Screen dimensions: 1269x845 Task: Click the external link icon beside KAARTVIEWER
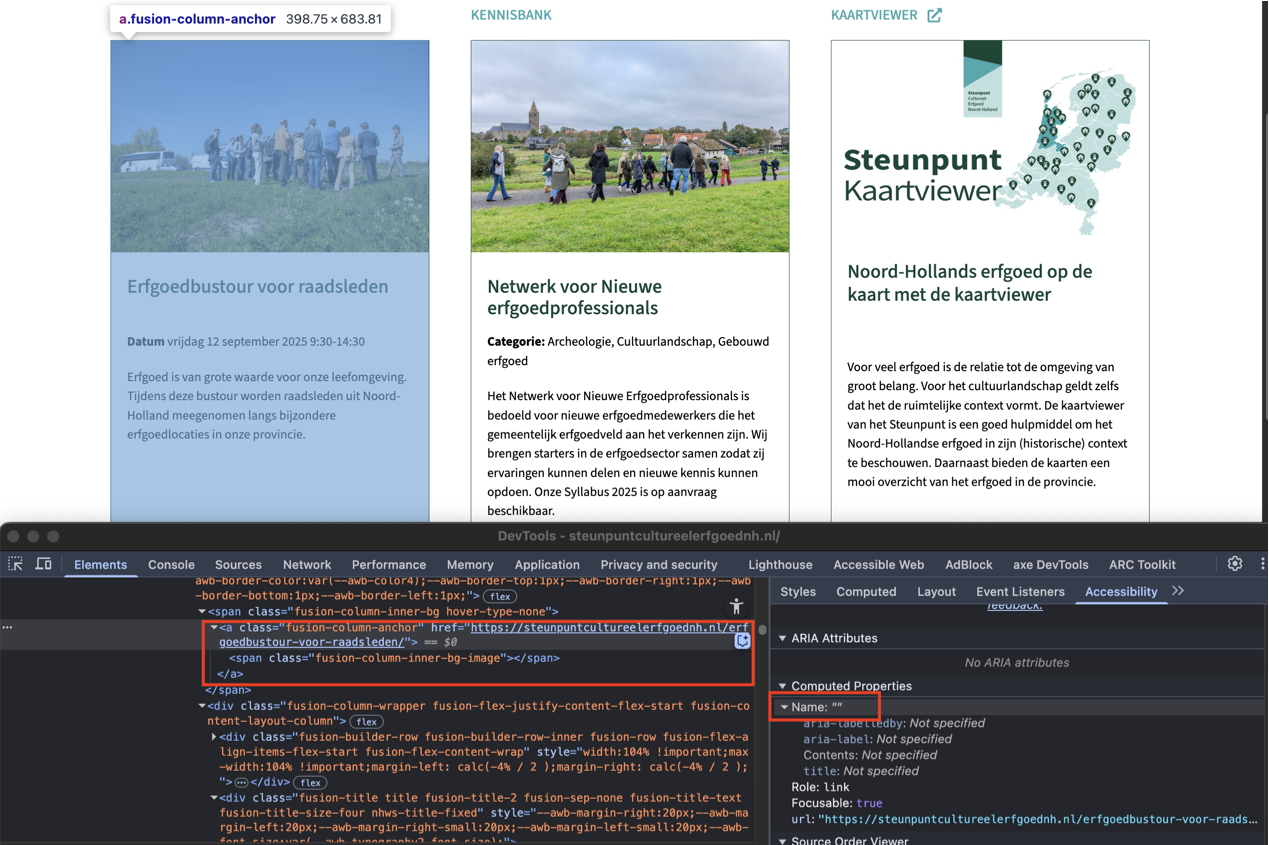[934, 15]
